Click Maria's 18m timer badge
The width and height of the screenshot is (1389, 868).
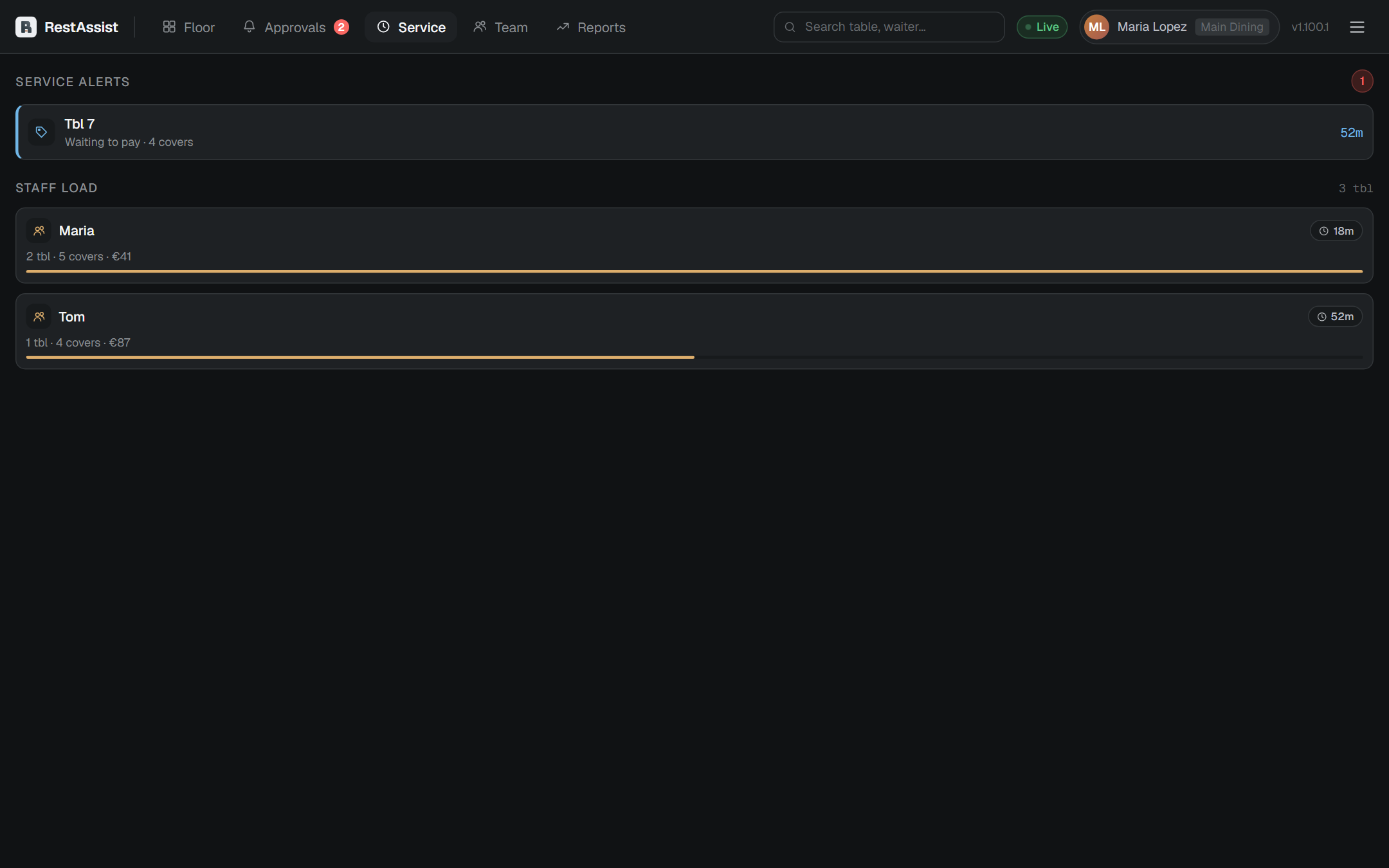1336,231
